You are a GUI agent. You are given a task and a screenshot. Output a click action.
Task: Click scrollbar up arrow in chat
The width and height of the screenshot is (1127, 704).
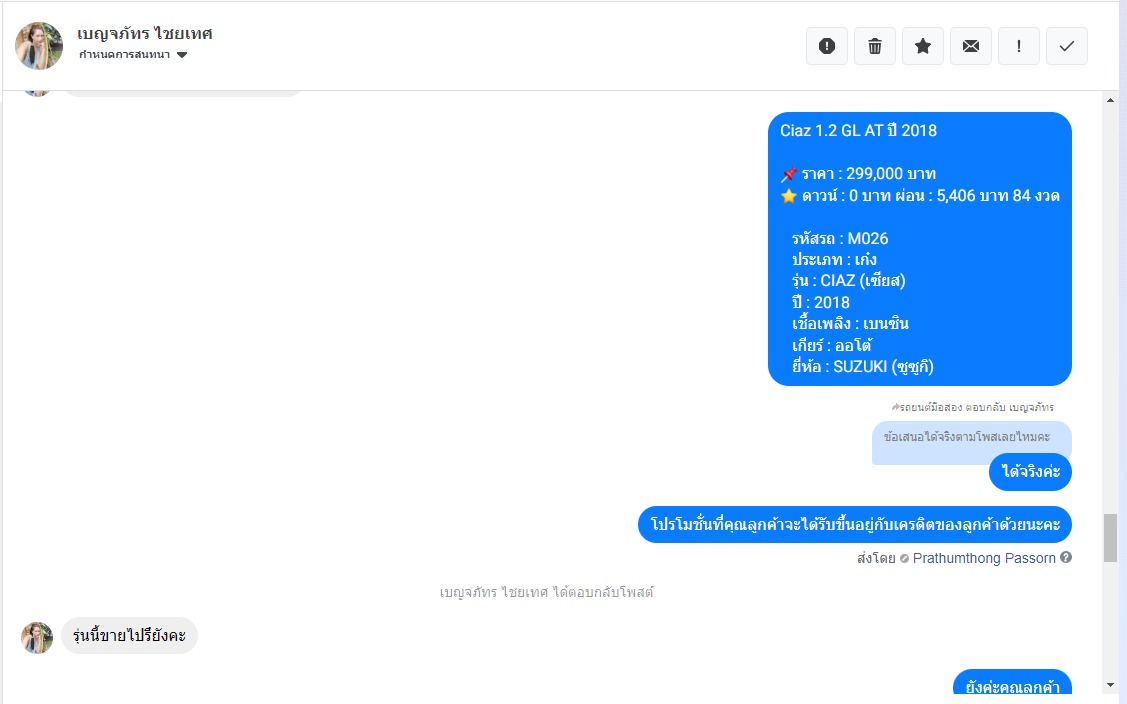(x=1110, y=101)
